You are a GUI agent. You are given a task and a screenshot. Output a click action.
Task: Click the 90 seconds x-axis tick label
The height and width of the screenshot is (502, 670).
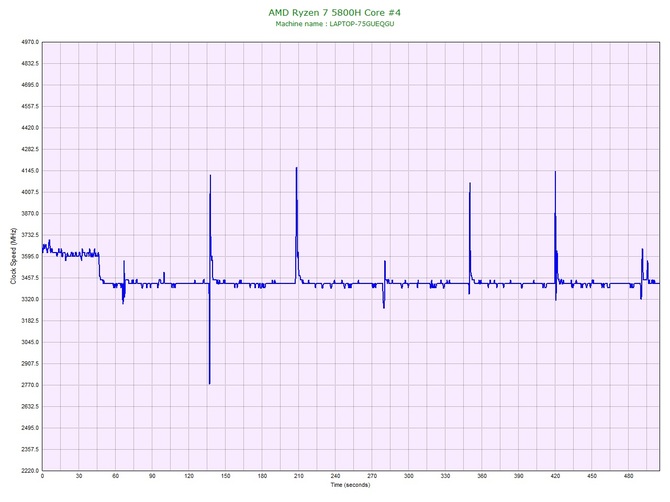152,476
